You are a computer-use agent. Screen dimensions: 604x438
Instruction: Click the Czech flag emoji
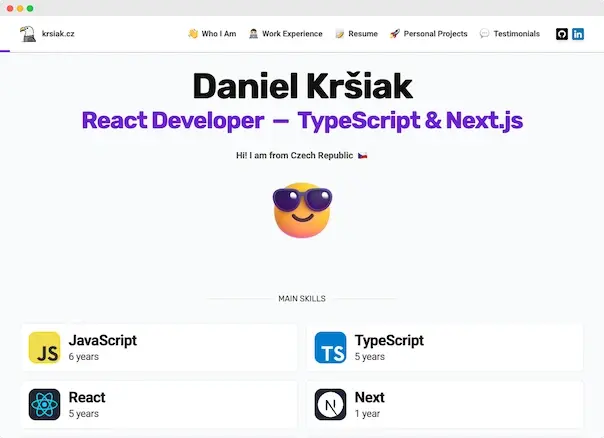point(362,156)
